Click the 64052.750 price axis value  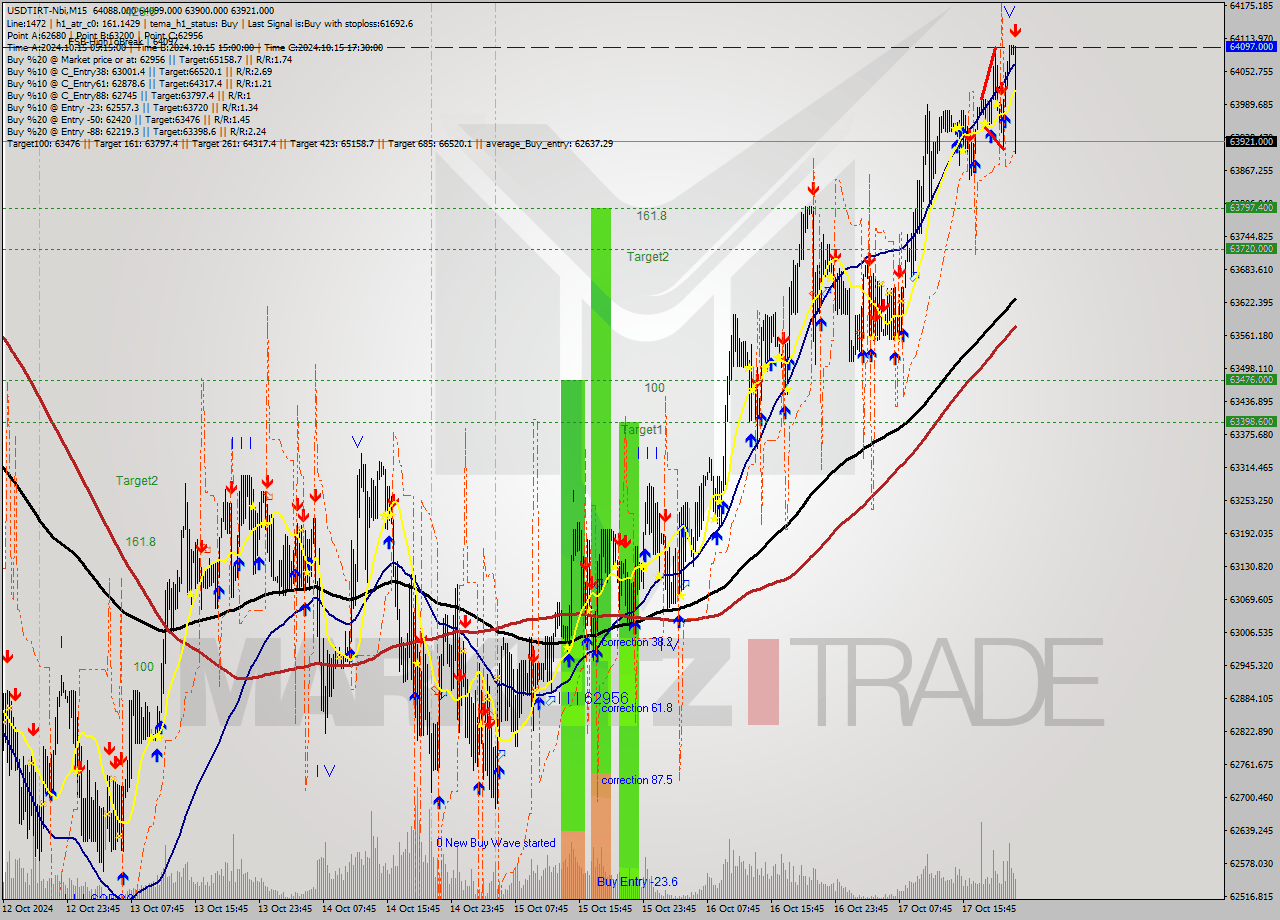tap(1251, 71)
